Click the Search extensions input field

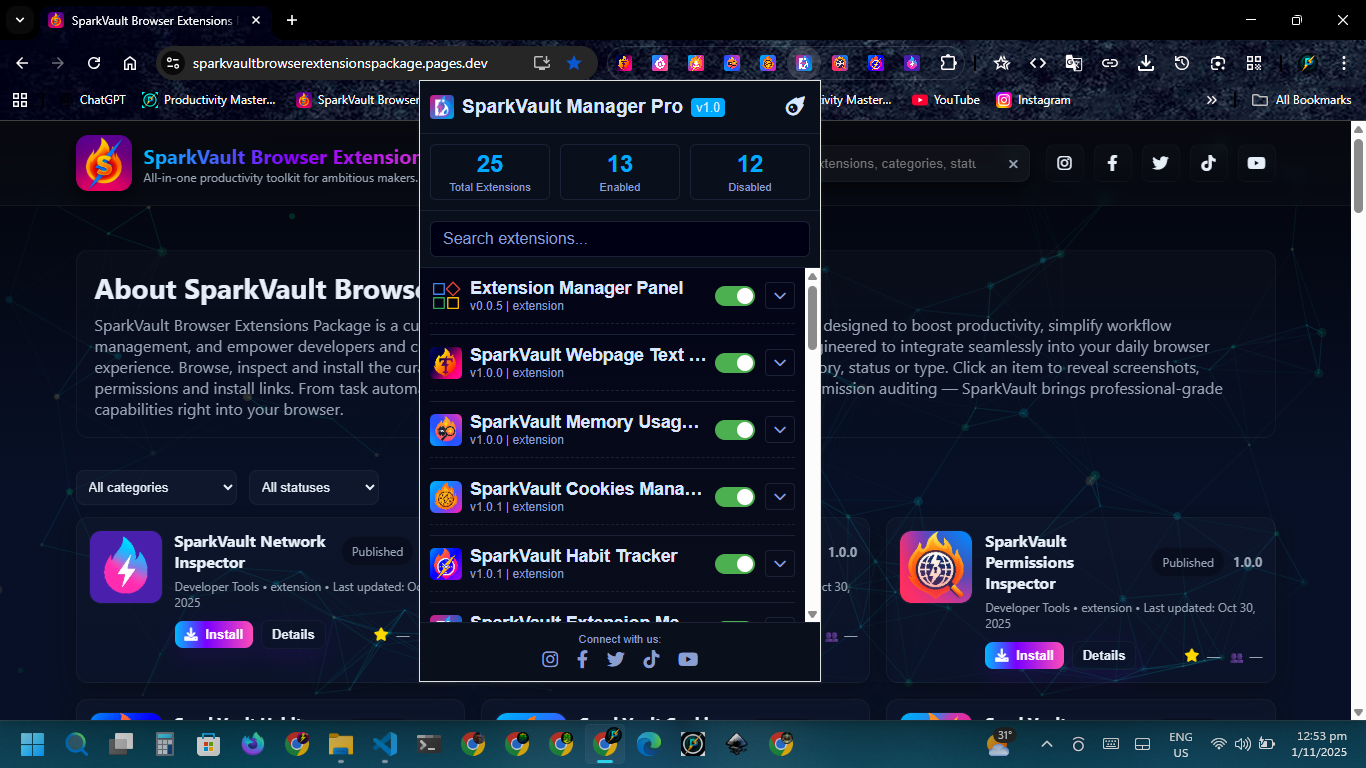619,239
